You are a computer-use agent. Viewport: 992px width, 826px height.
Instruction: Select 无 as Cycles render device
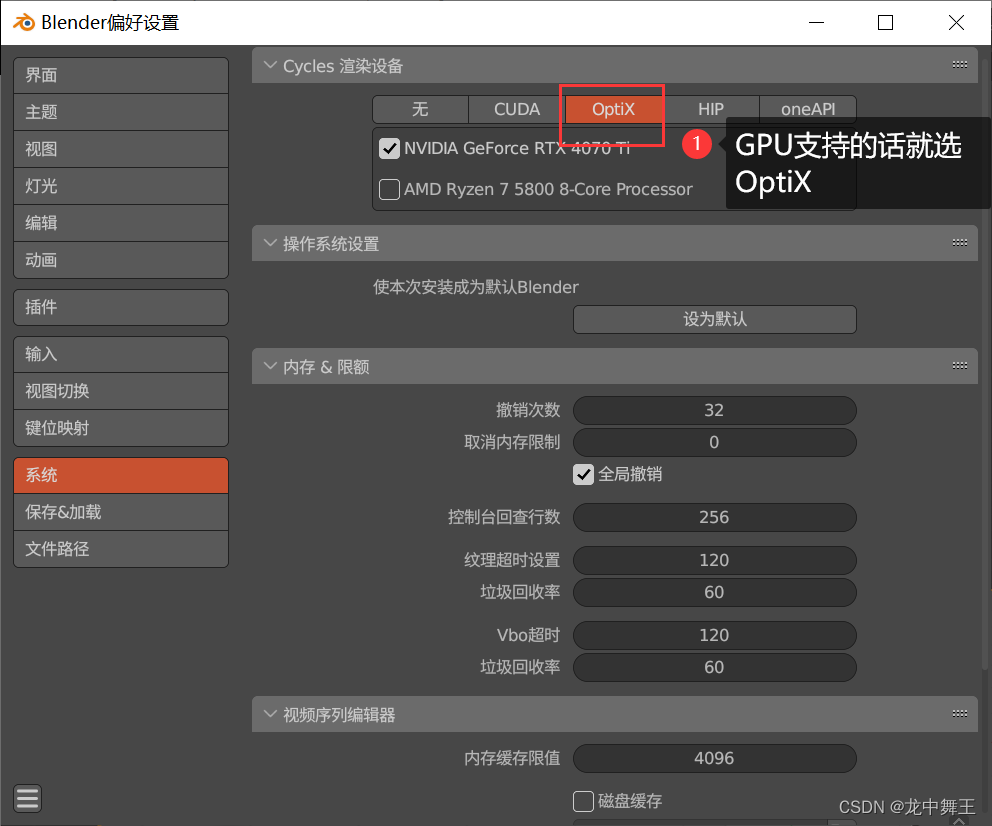pos(420,109)
